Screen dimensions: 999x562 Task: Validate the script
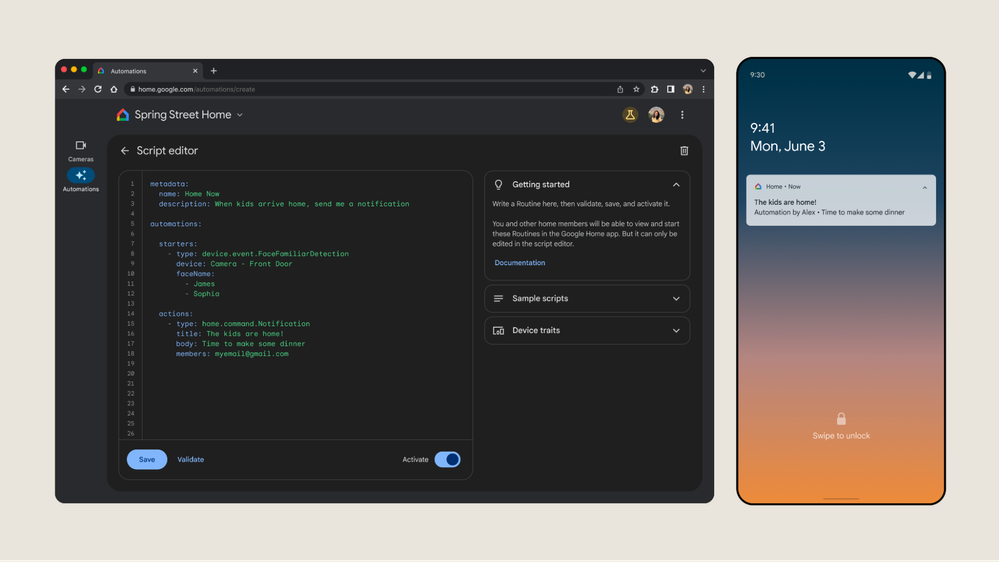pyautogui.click(x=190, y=459)
